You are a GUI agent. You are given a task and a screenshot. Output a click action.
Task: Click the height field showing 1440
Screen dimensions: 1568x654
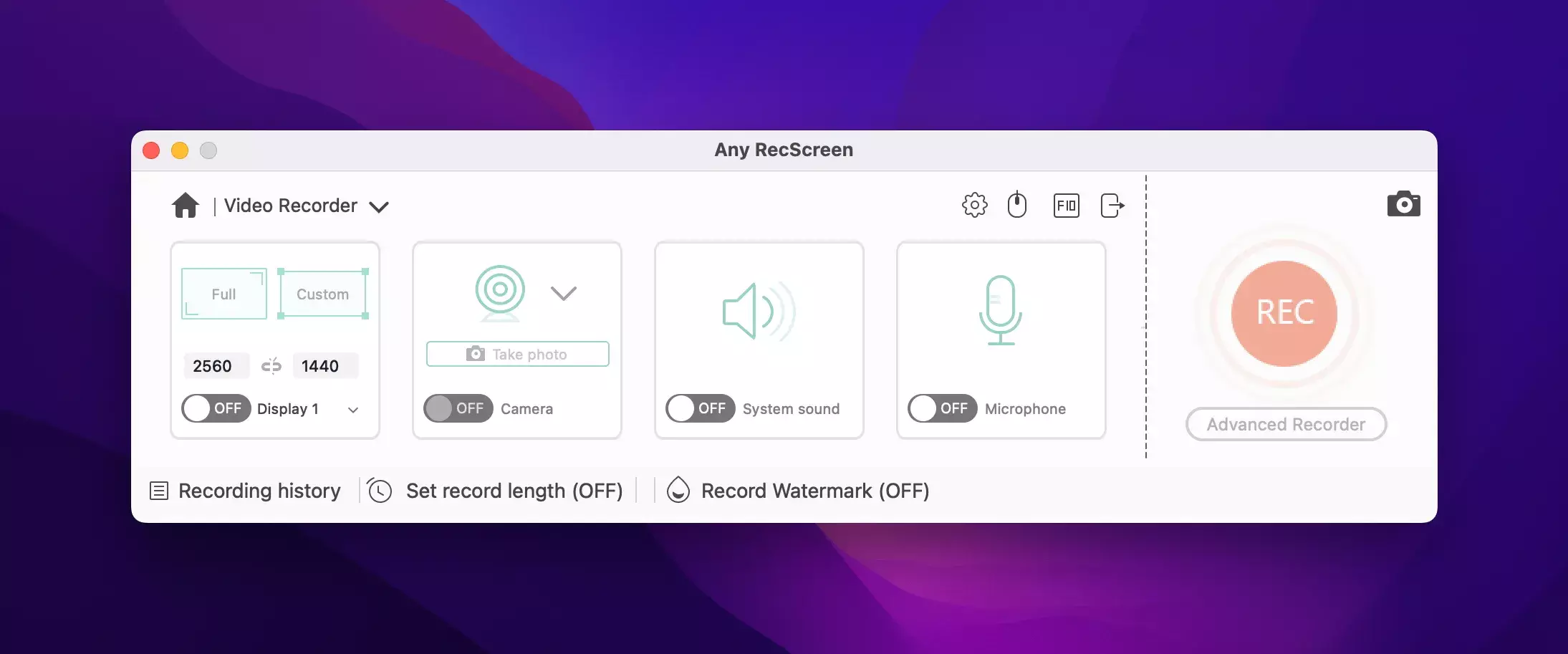tap(325, 366)
